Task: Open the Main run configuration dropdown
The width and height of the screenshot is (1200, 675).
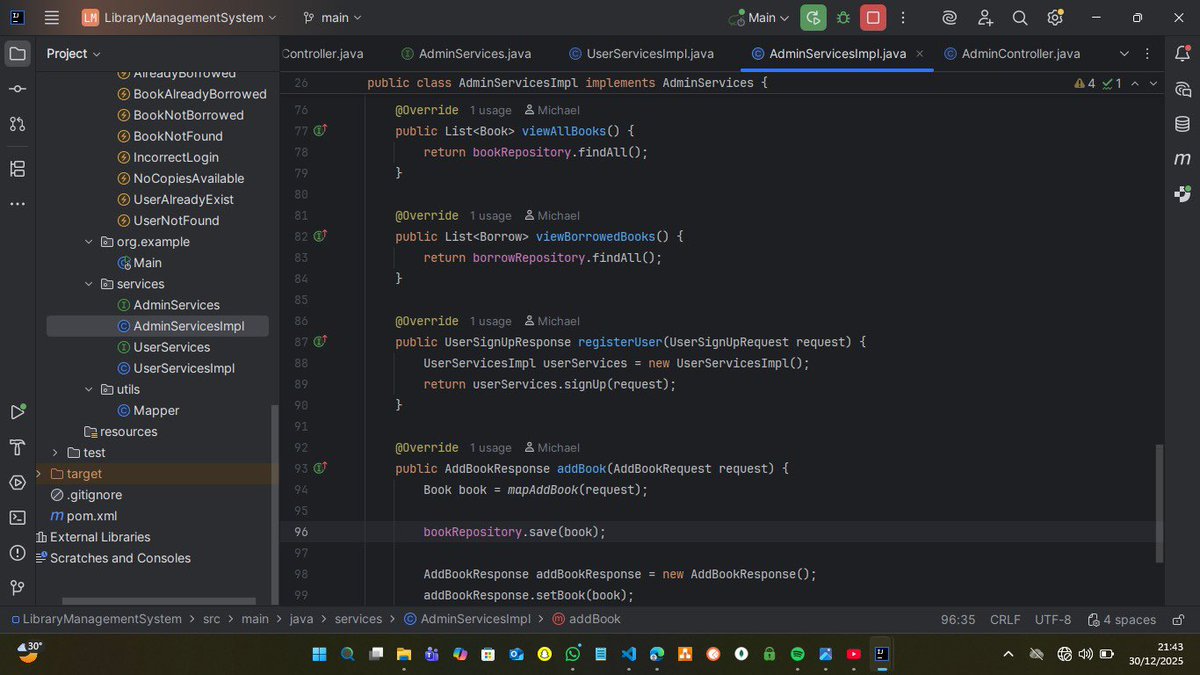Action: pyautogui.click(x=759, y=17)
